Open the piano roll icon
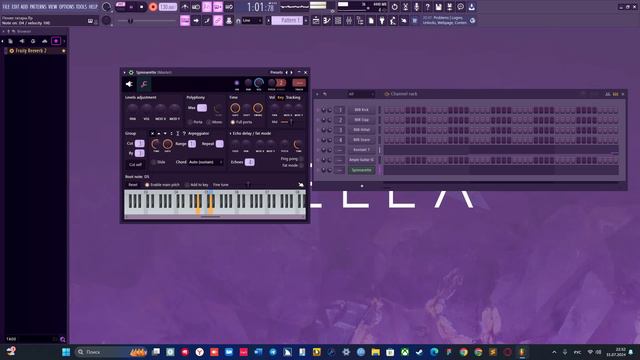This screenshot has height=360, width=640. 327,20
